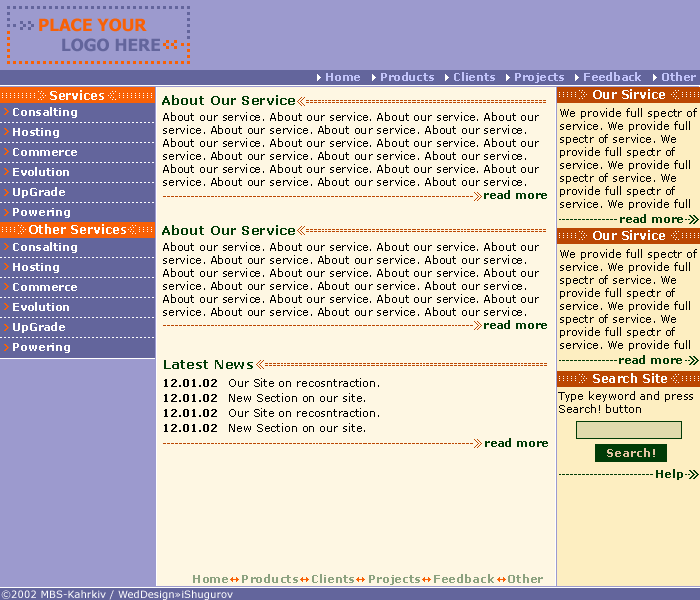The height and width of the screenshot is (600, 700).
Task: Click the double-arrow icon next to first read more
Action: pos(478,196)
